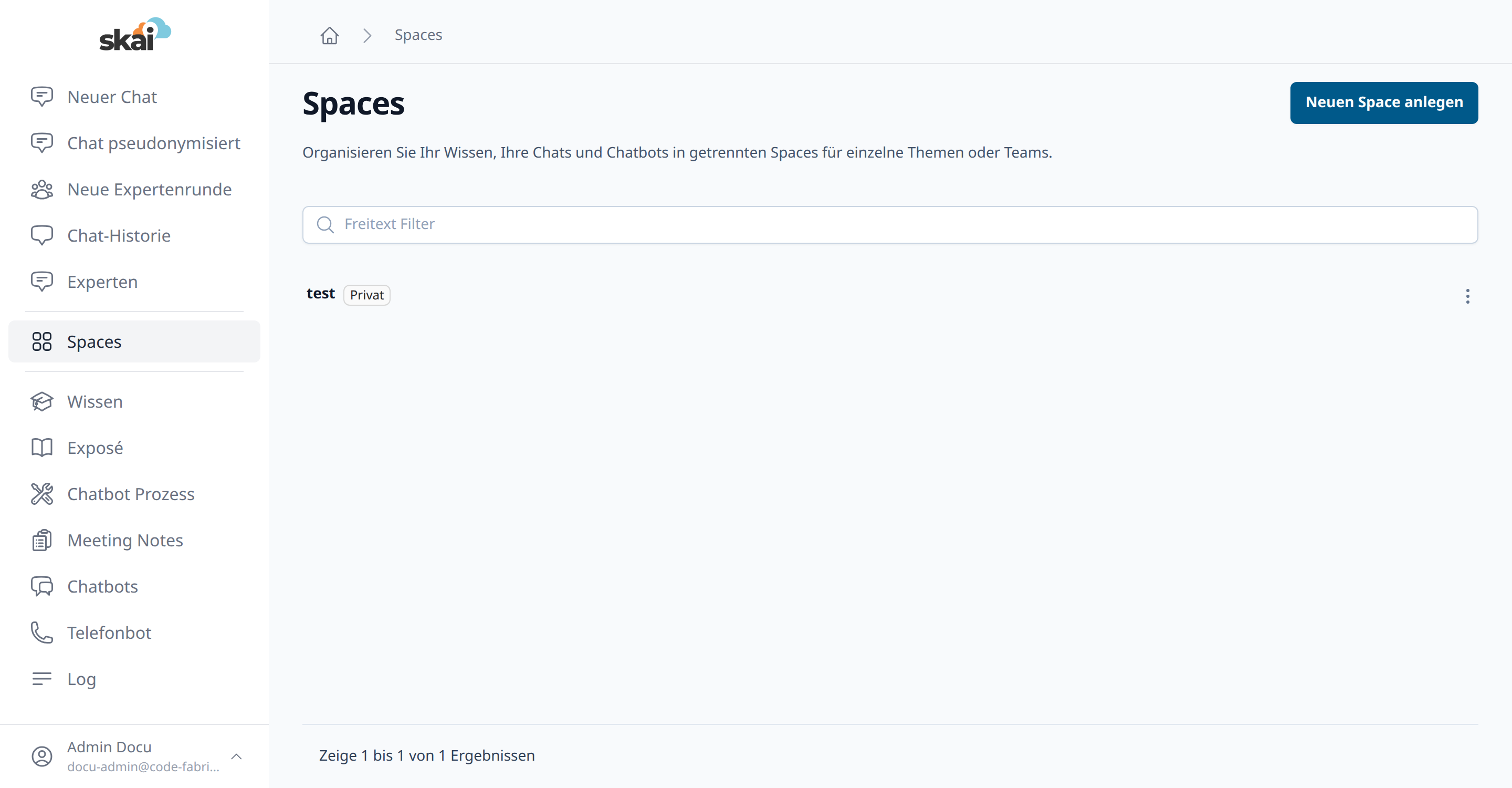Select Spaces in the sidebar
1512x788 pixels.
134,342
